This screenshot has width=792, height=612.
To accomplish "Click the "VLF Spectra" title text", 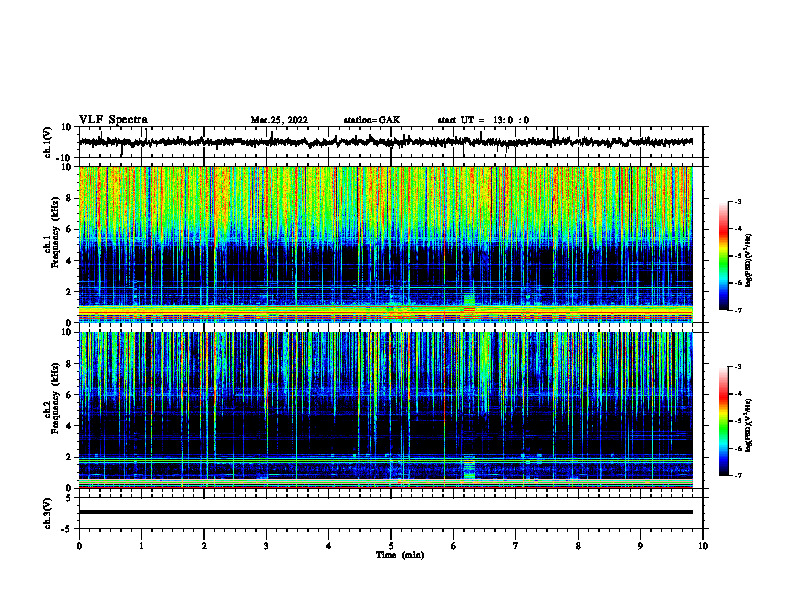I will click(x=113, y=120).
